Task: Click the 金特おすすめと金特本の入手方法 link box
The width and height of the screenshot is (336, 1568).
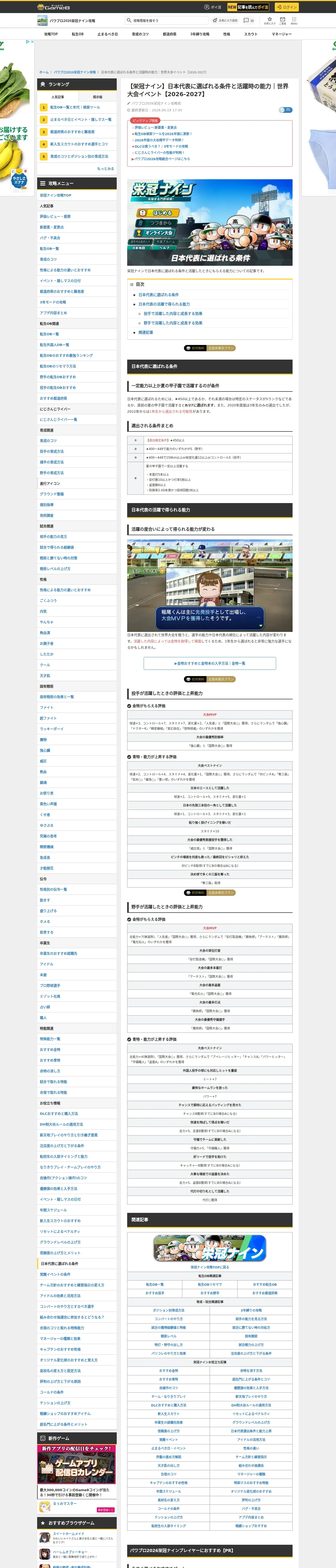Action: click(210, 664)
